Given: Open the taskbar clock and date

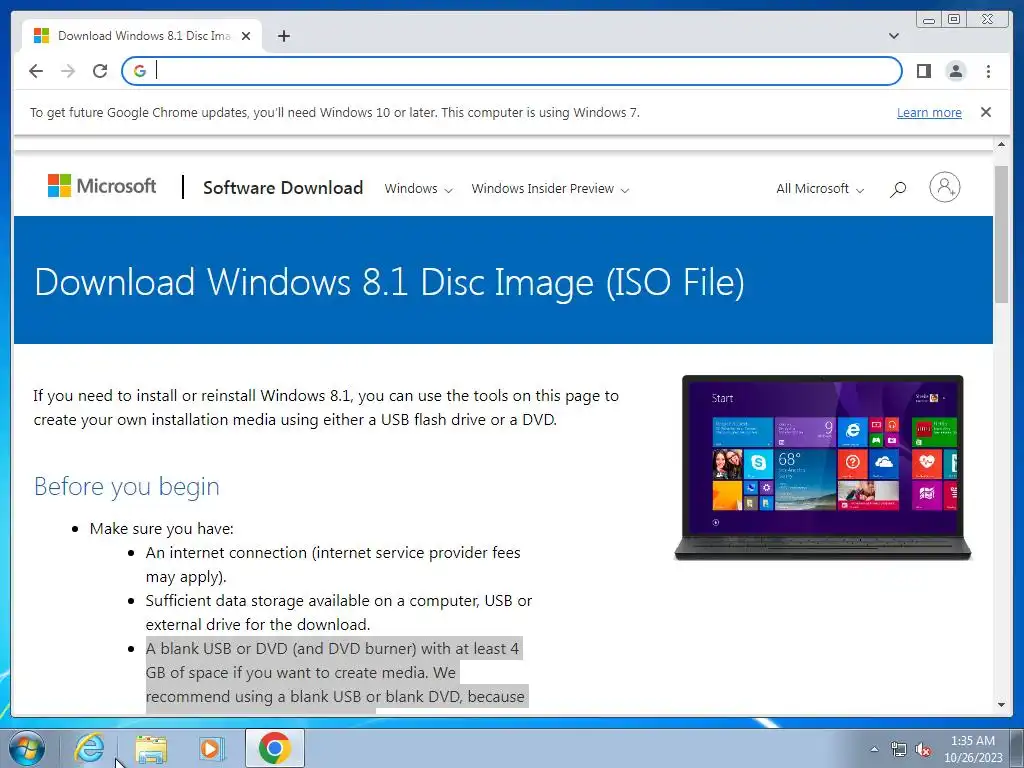Looking at the screenshot, I should click(973, 749).
